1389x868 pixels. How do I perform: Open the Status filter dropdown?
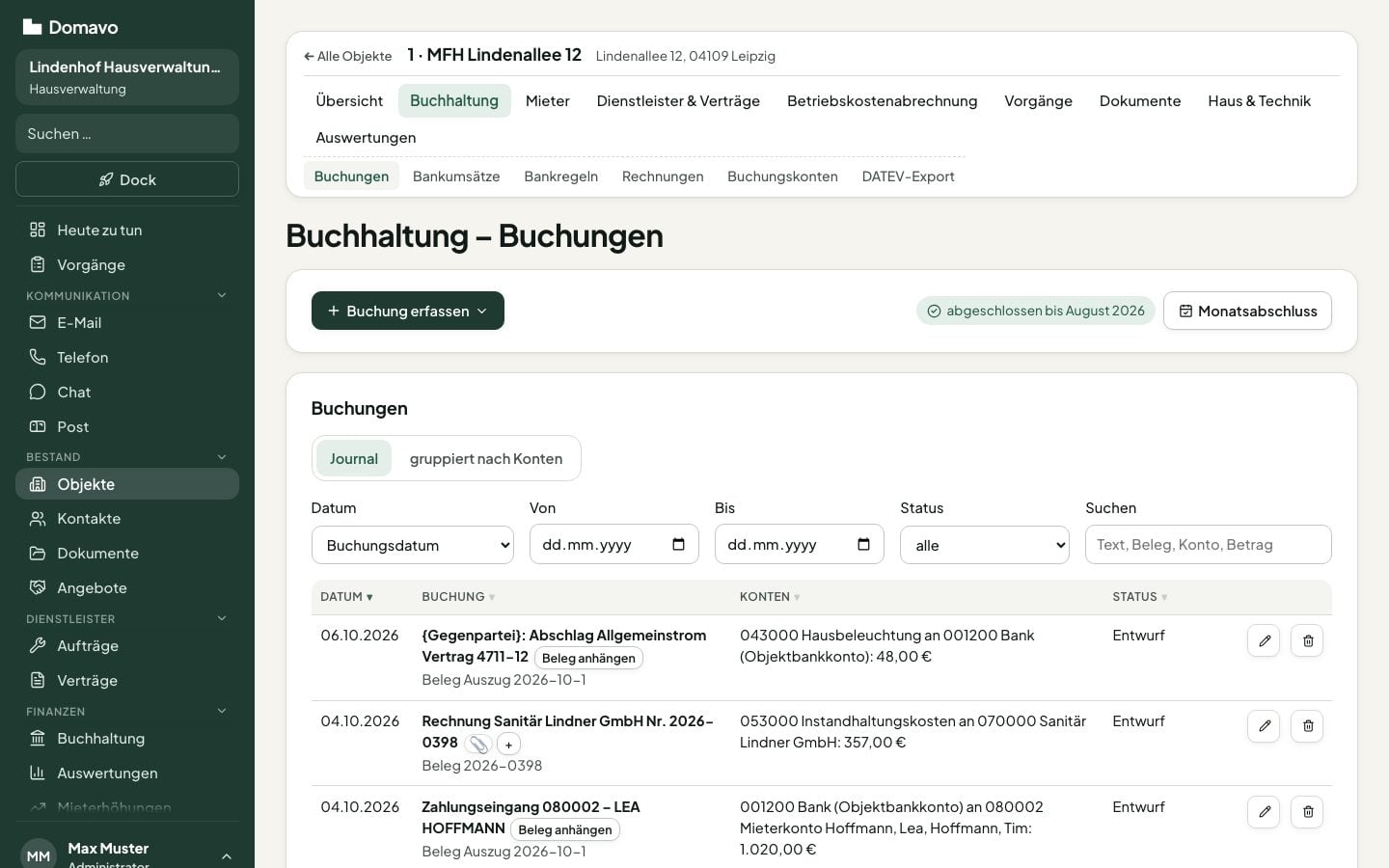pyautogui.click(x=985, y=545)
